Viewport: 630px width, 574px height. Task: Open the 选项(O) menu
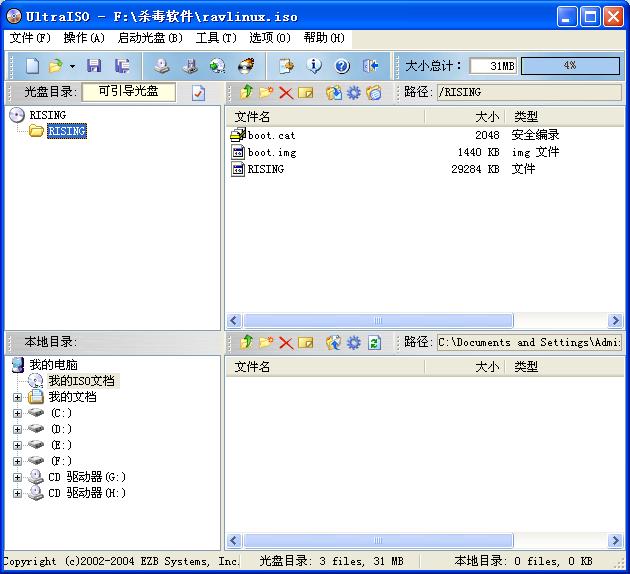[270, 38]
